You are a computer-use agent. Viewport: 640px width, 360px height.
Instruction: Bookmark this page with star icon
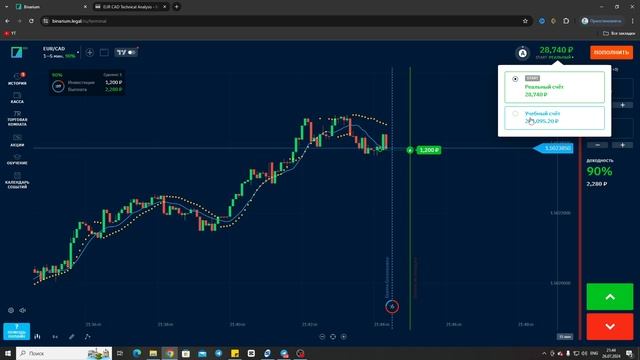point(525,21)
